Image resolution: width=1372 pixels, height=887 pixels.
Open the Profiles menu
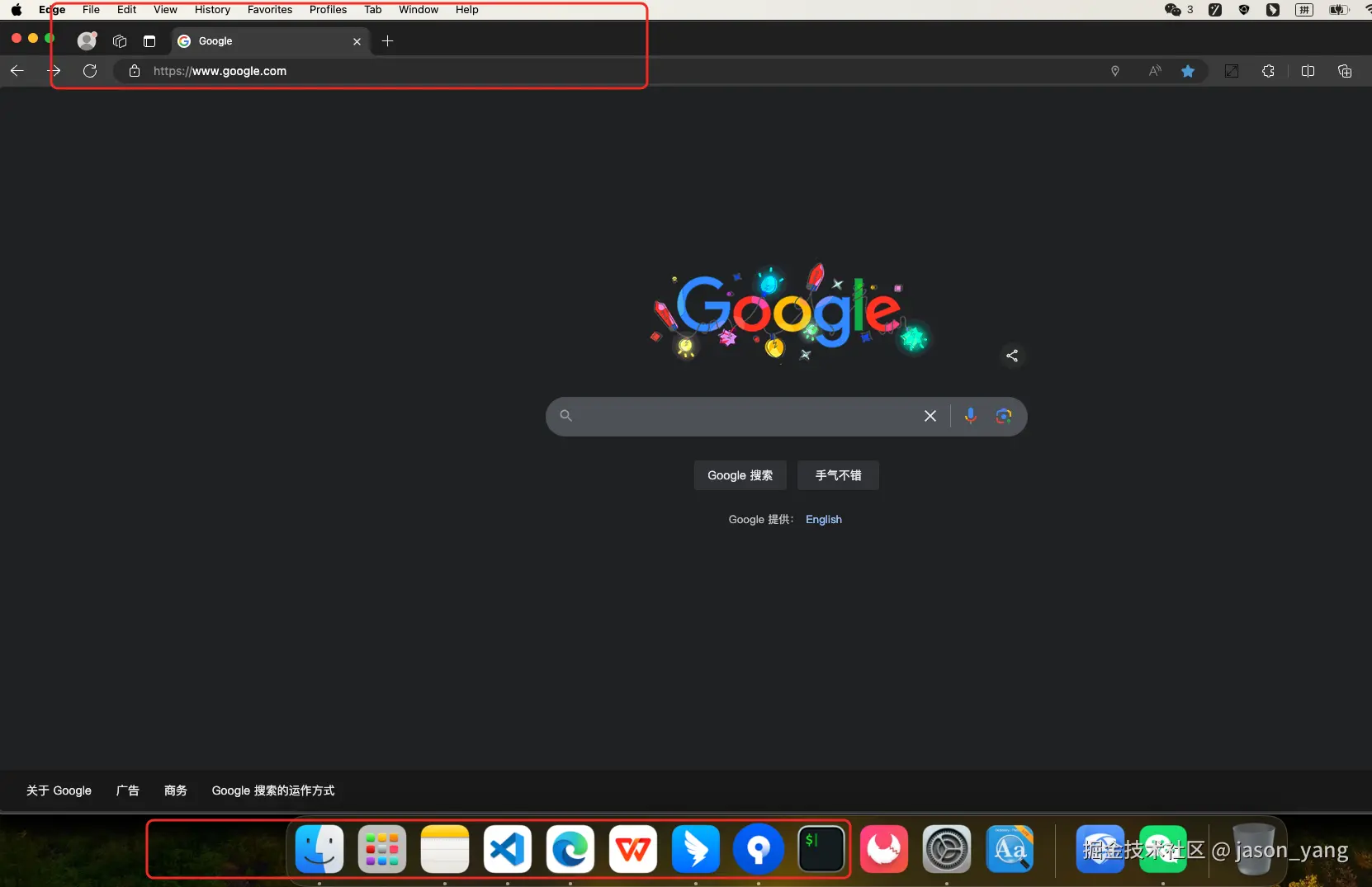tap(328, 10)
